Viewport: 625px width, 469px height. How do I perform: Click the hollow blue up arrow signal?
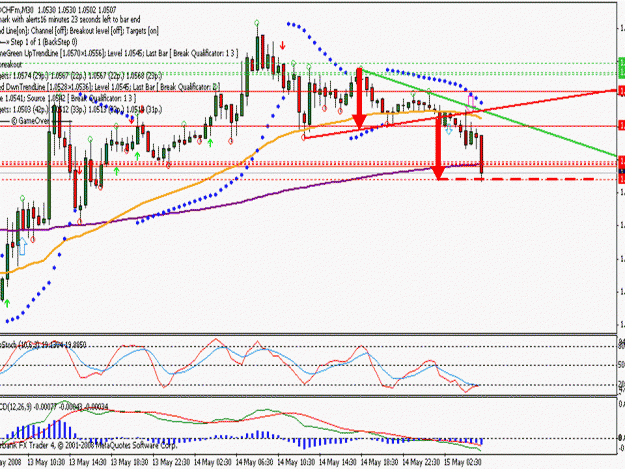(x=22, y=246)
